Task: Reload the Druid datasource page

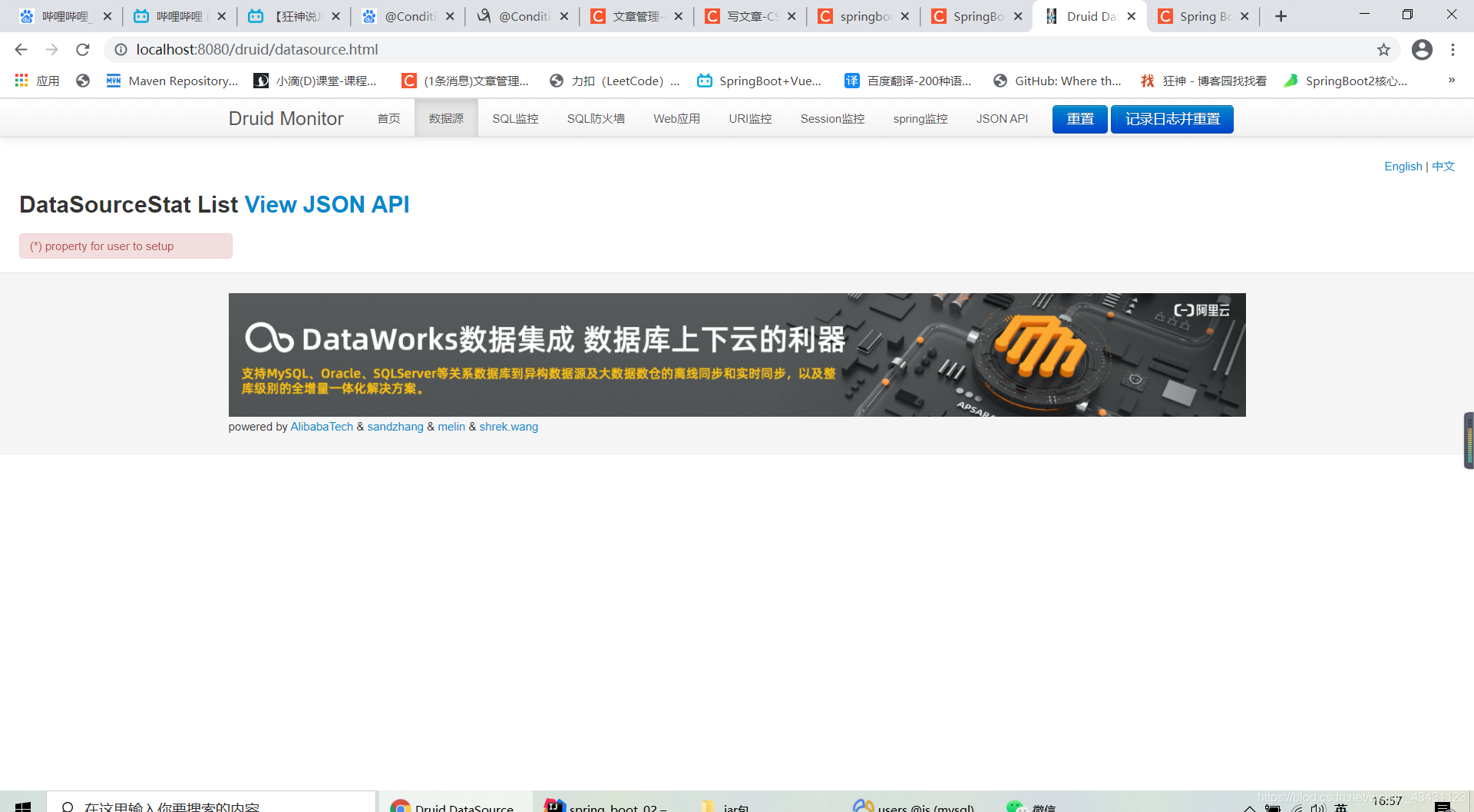Action: [83, 50]
